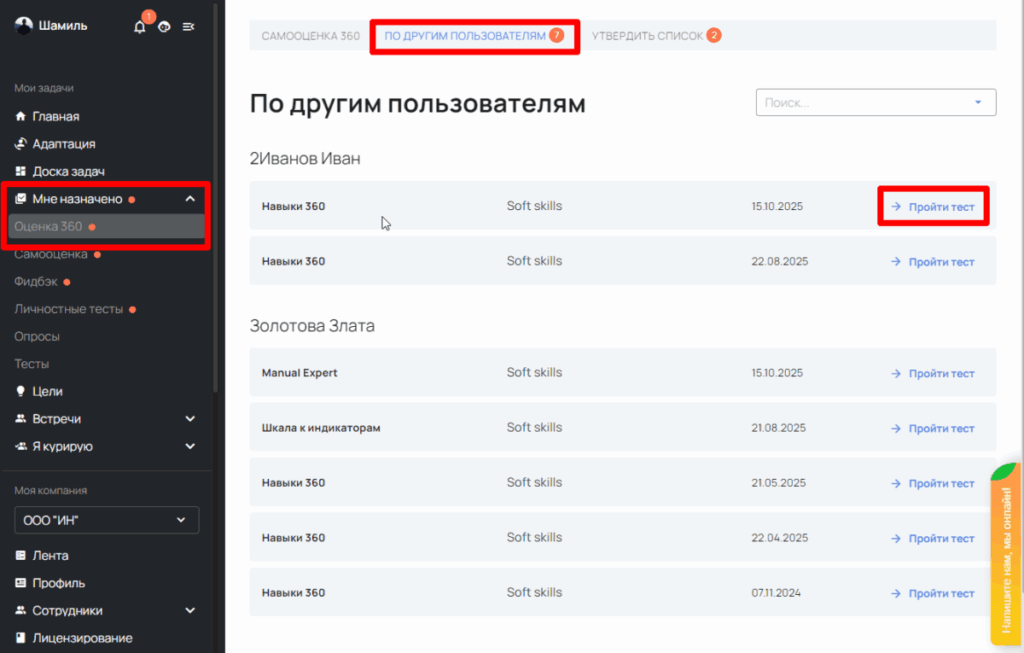Go to Главная via the home icon
The width and height of the screenshot is (1024, 653).
point(21,116)
